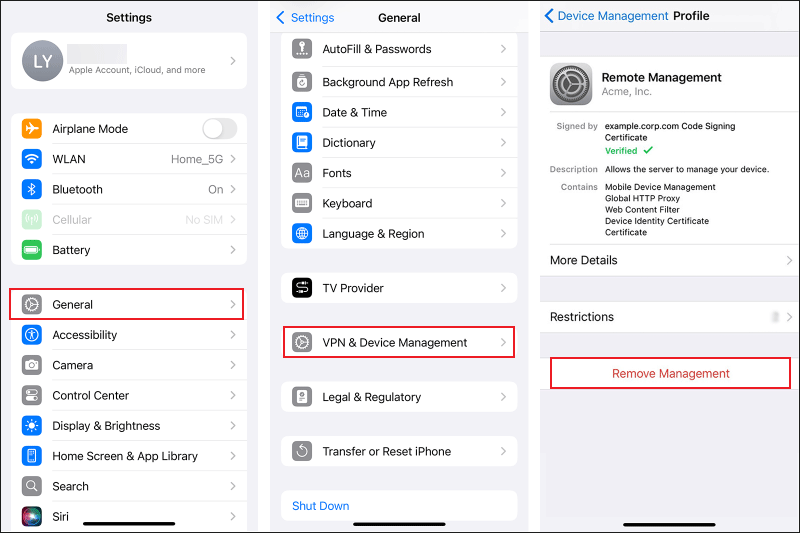
Task: Open Legal & Regulatory via its chevron
Action: (x=504, y=397)
